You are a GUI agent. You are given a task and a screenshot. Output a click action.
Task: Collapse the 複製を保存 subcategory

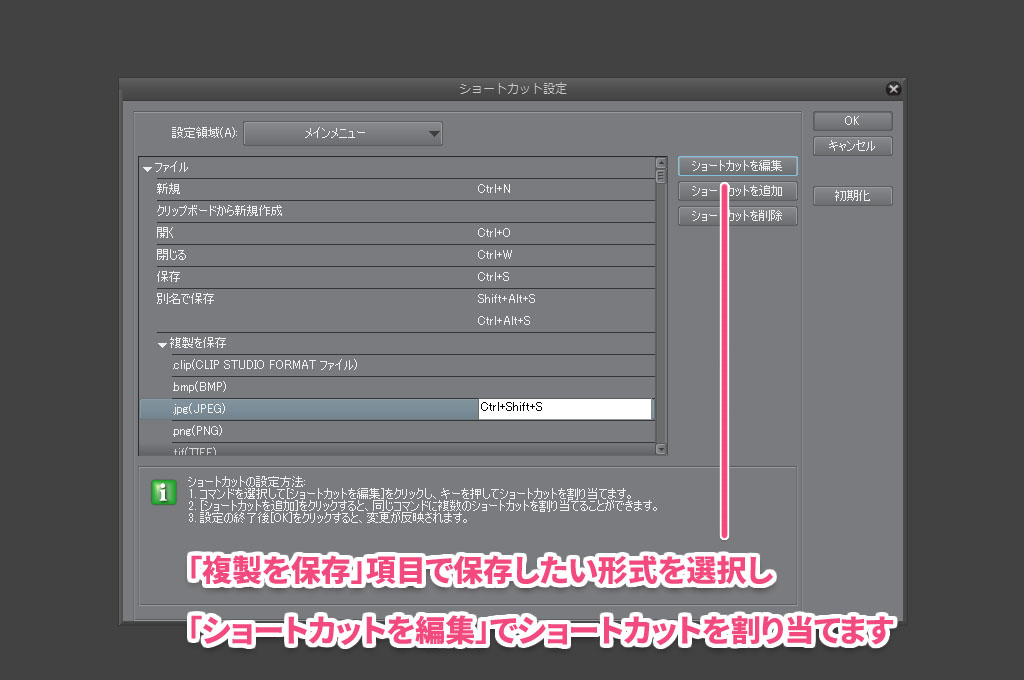coord(163,344)
